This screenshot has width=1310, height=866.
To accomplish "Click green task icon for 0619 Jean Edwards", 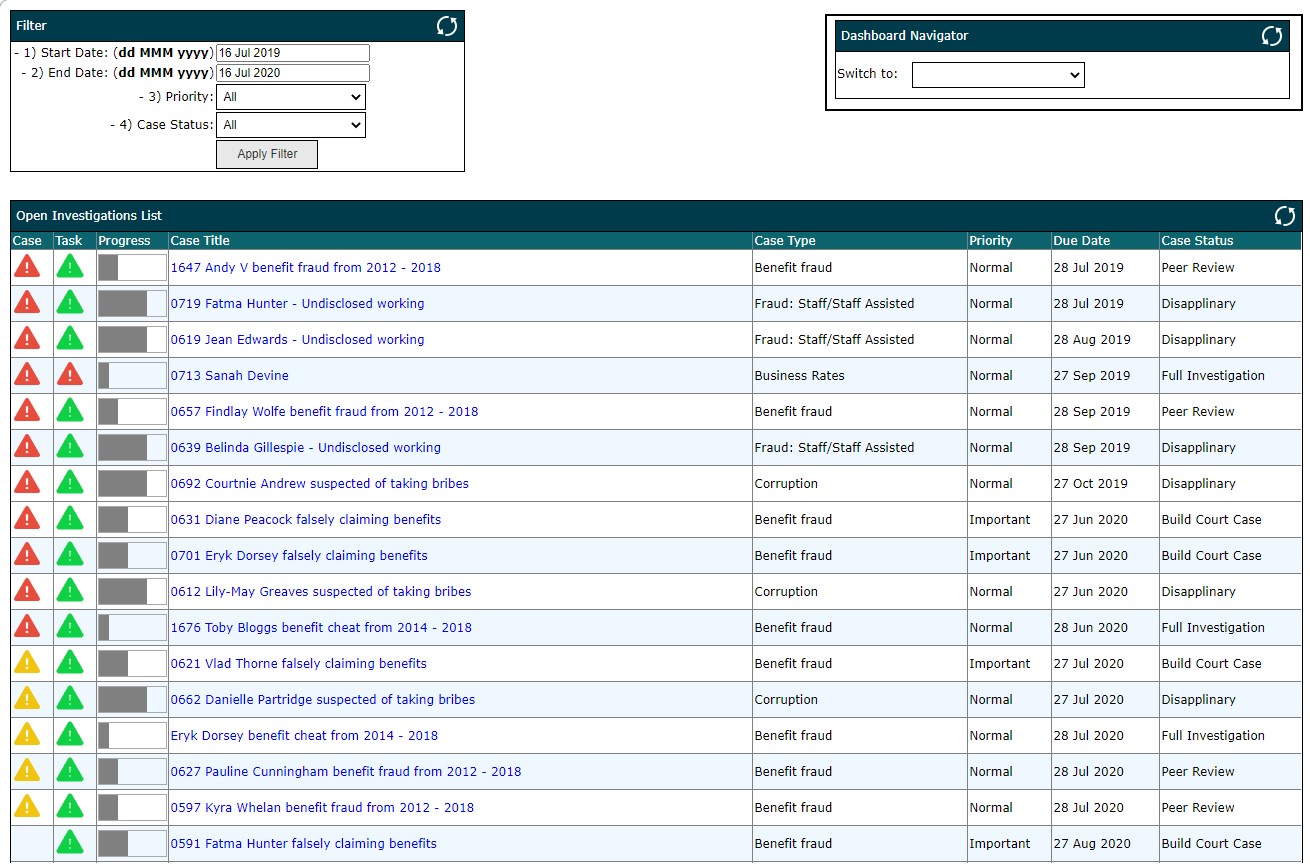I will point(69,339).
